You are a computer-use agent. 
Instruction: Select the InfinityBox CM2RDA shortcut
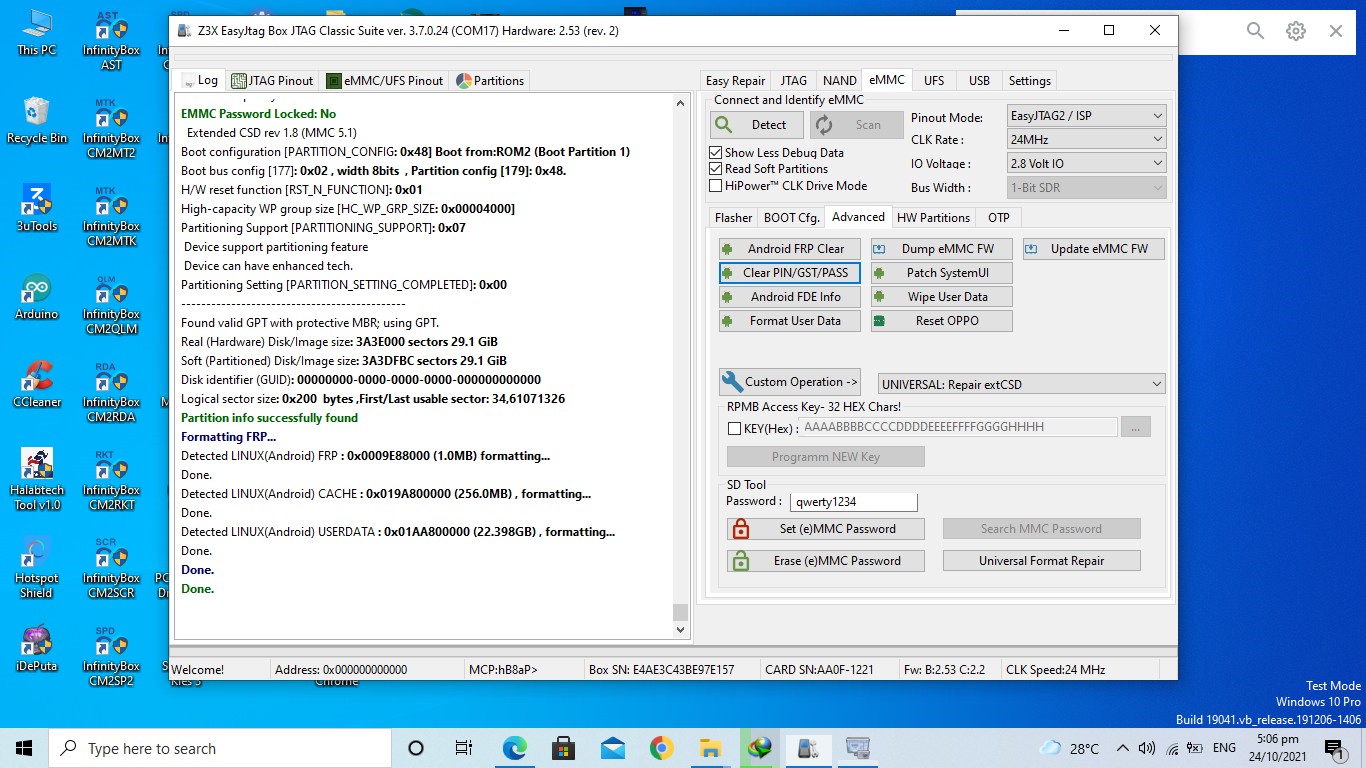pyautogui.click(x=111, y=392)
